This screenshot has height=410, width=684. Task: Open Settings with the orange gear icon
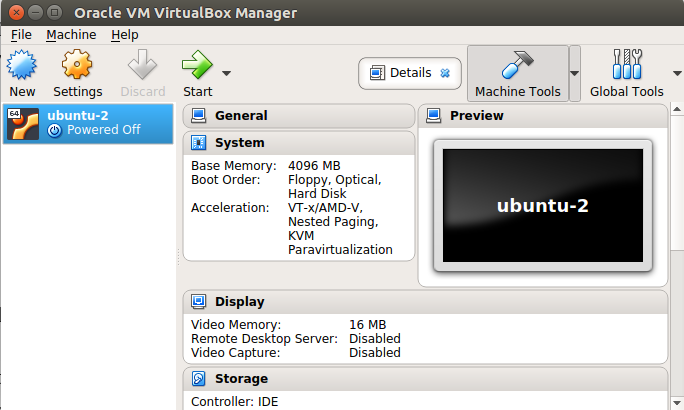[77, 64]
